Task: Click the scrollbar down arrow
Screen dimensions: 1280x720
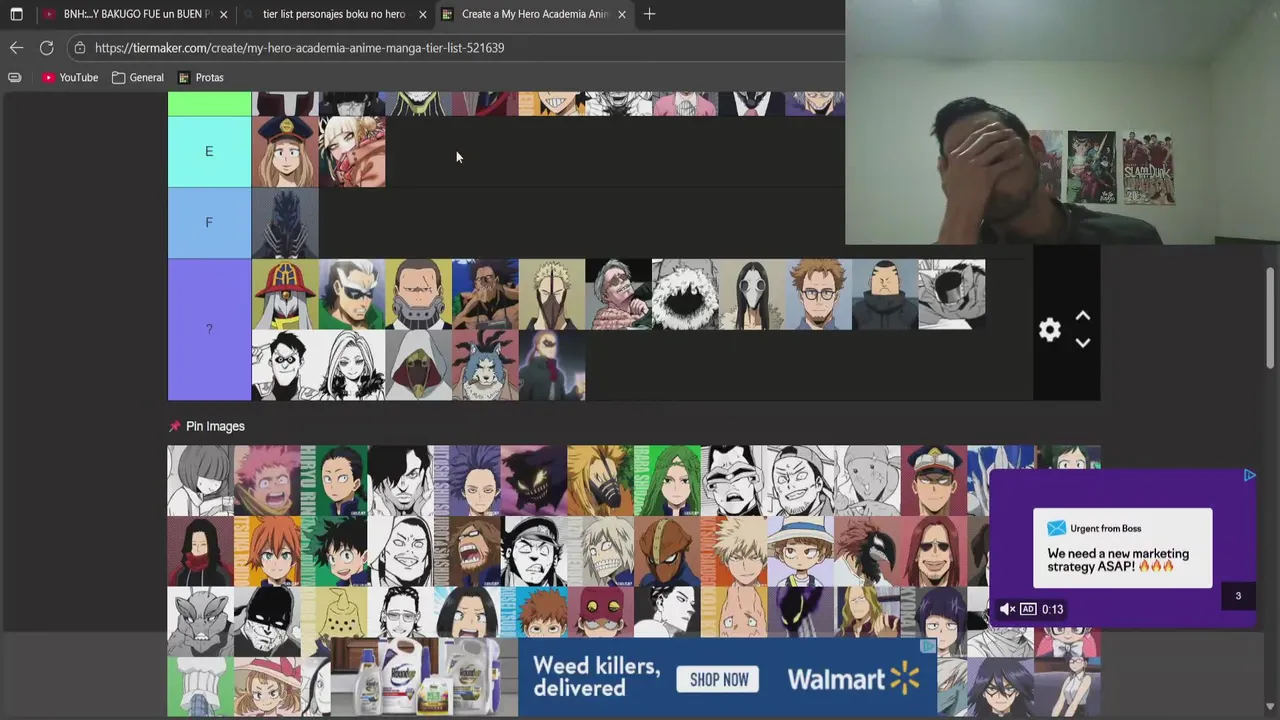Action: (1270, 707)
